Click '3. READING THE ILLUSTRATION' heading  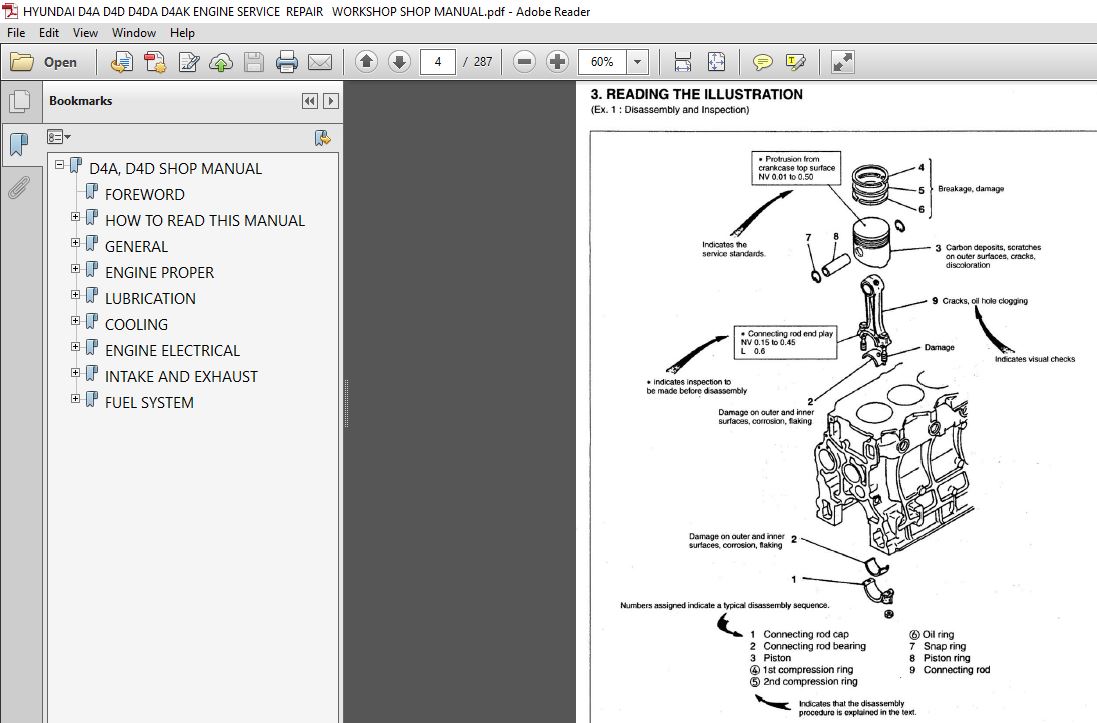tap(697, 94)
